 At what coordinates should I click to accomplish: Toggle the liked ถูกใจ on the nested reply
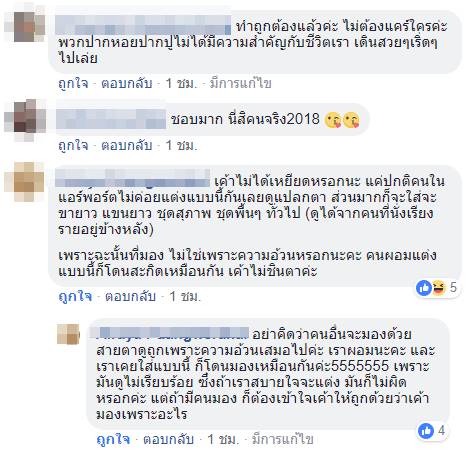tap(113, 439)
